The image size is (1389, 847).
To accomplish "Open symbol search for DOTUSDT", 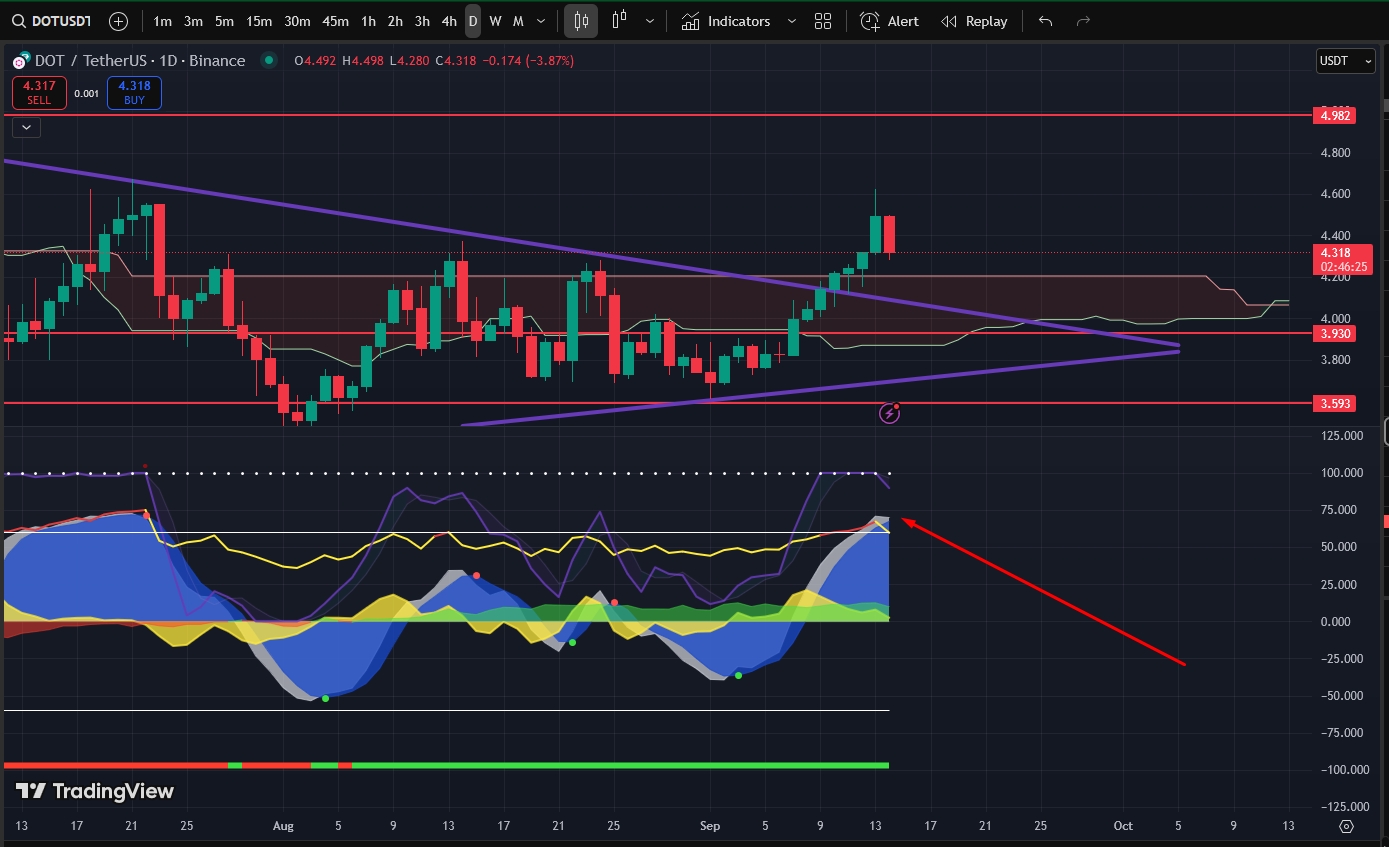I will [x=52, y=21].
